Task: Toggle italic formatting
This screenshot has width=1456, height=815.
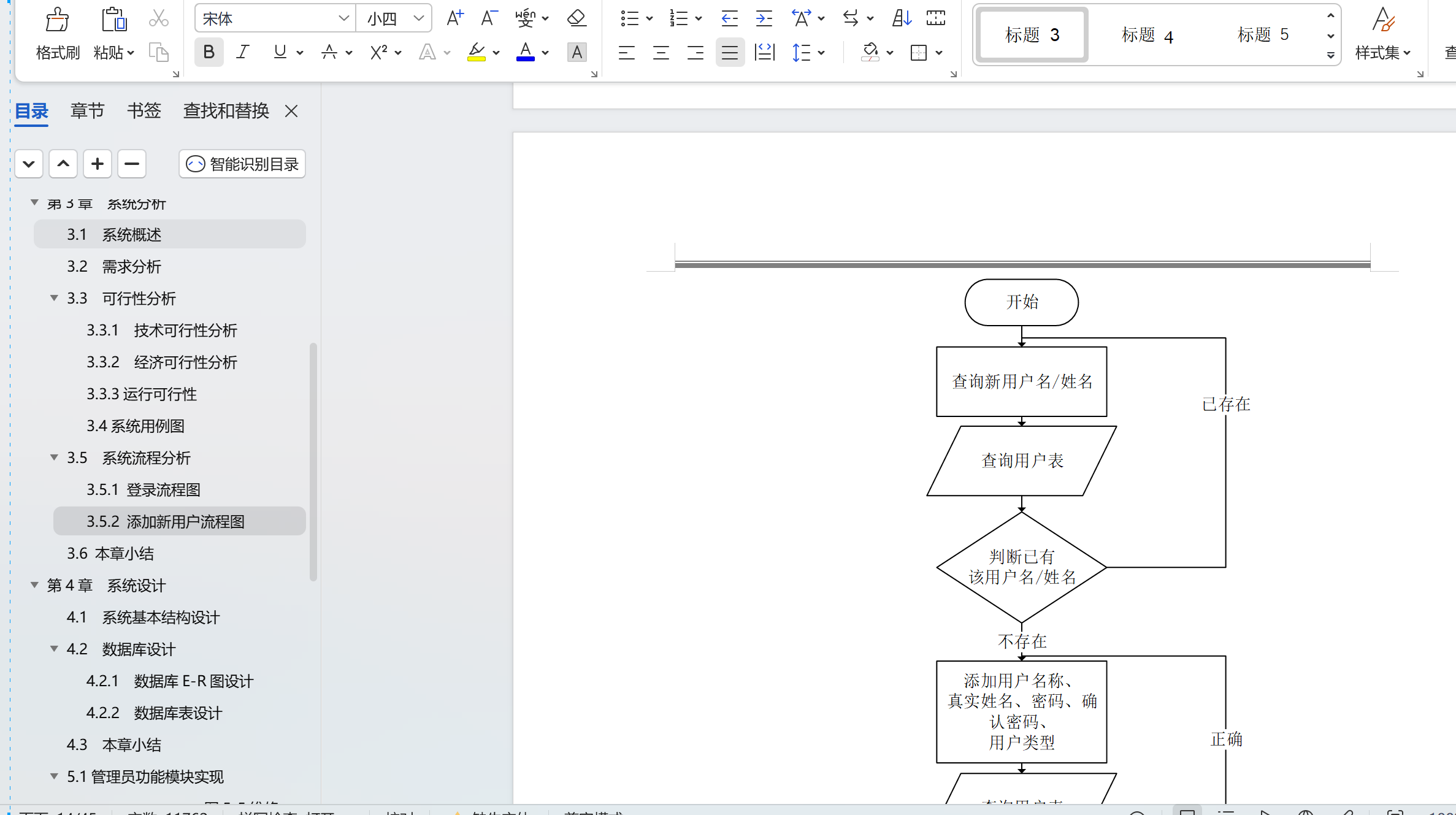Action: pyautogui.click(x=243, y=52)
